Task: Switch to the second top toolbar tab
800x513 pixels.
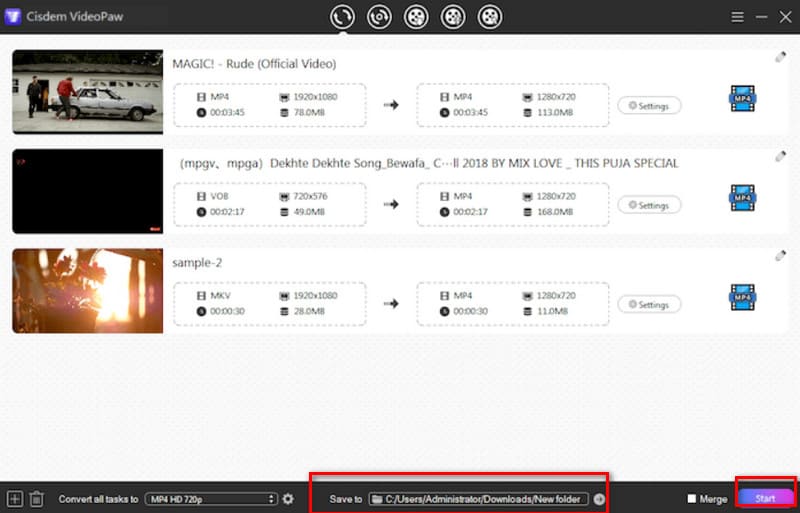Action: 379,16
